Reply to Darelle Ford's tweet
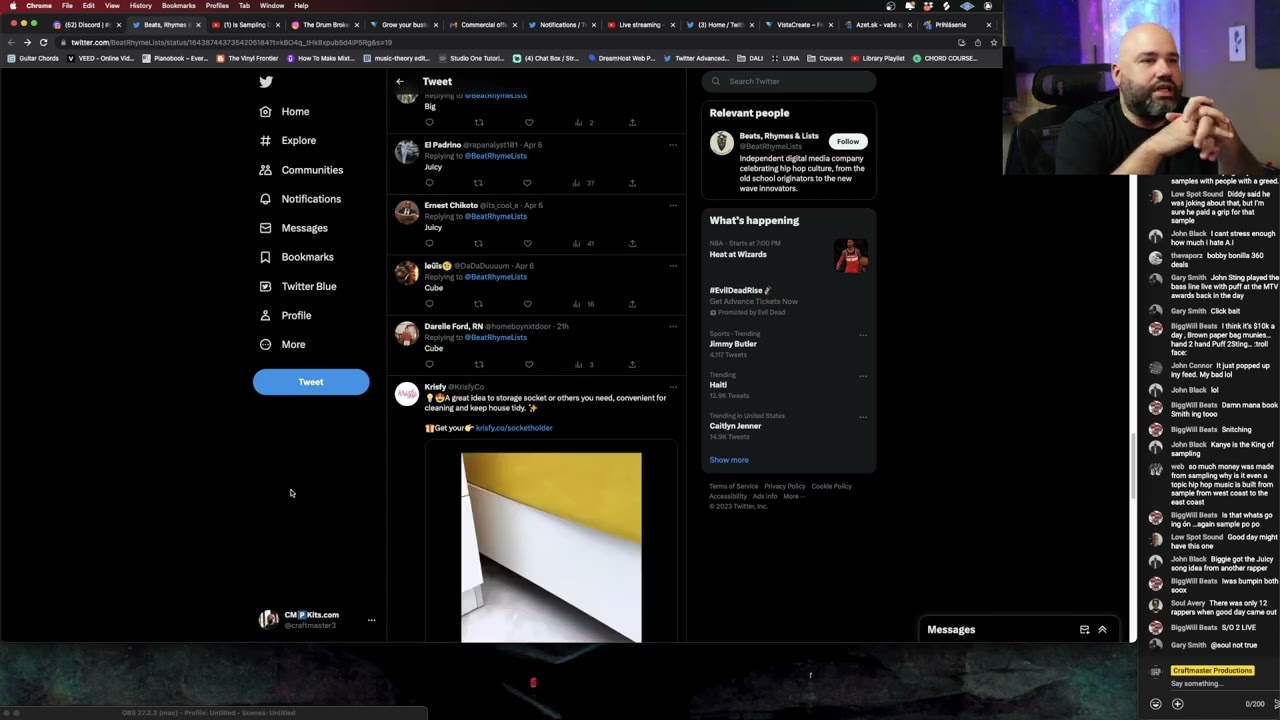The height and width of the screenshot is (720, 1280). point(429,364)
